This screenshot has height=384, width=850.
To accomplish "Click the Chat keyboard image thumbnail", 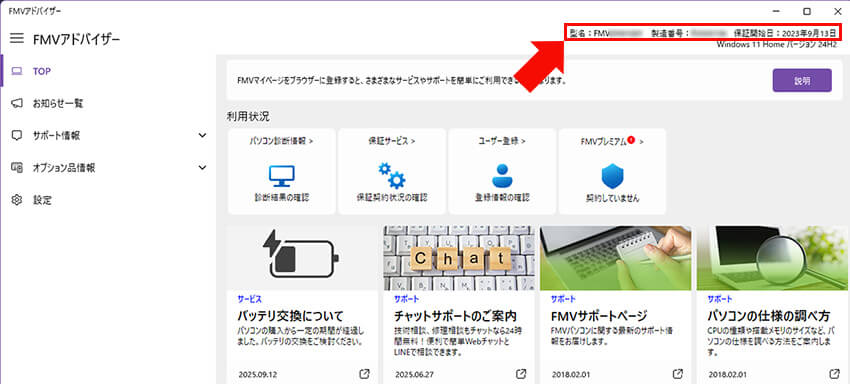I will 459,258.
